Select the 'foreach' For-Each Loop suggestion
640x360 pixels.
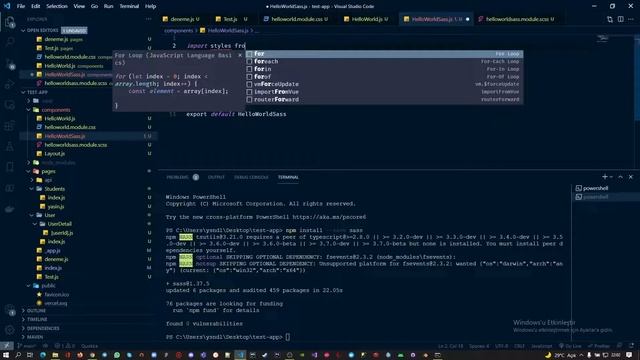click(x=384, y=62)
